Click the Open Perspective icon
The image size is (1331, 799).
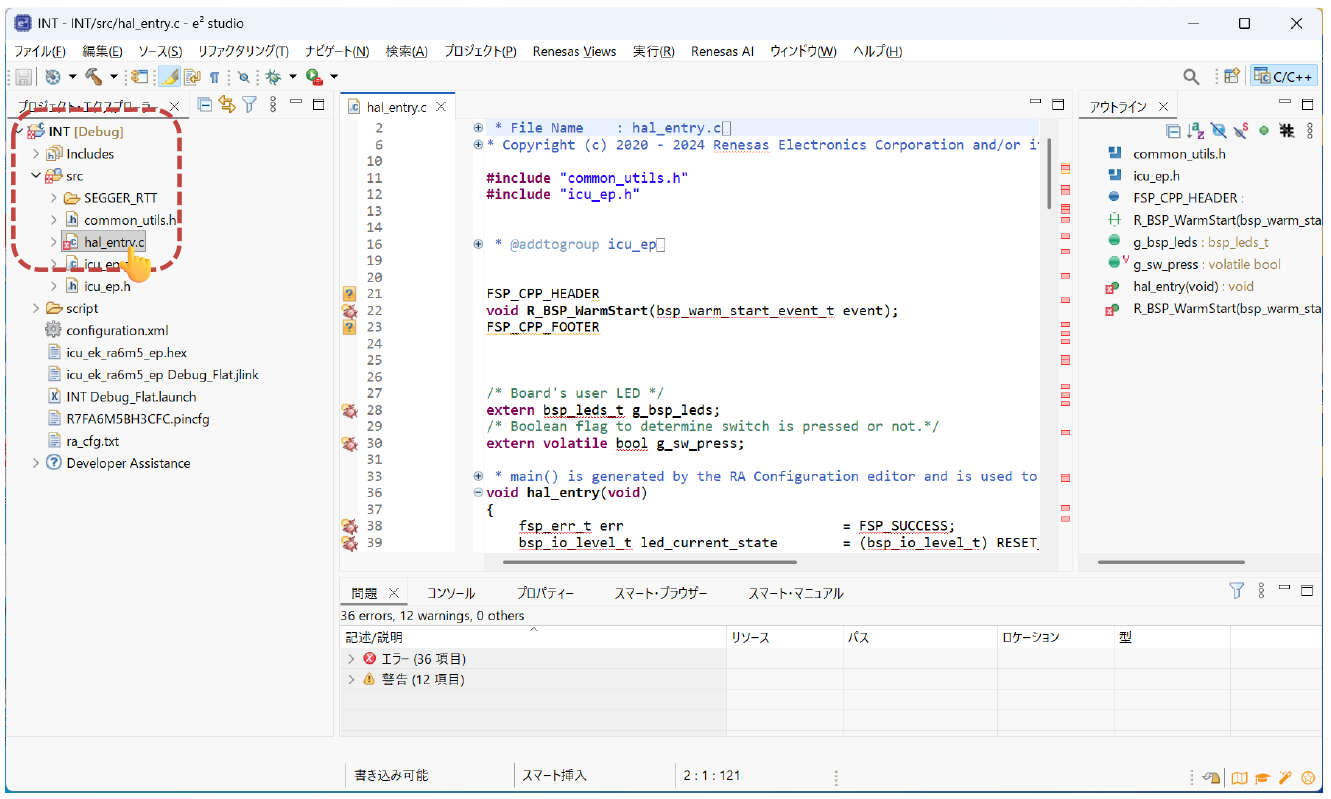[x=1232, y=76]
